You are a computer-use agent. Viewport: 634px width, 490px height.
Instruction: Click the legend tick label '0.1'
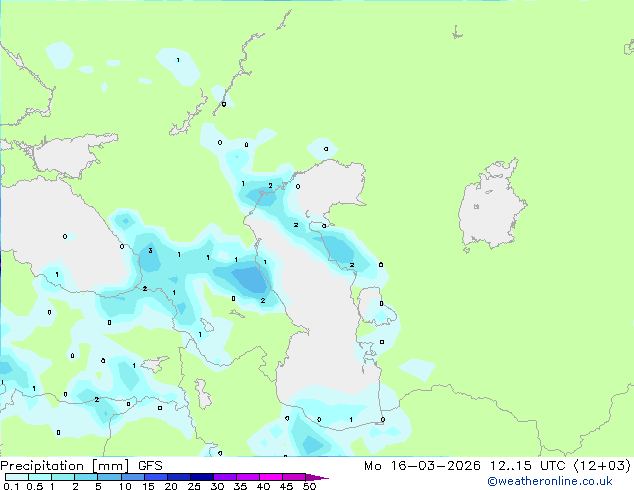pyautogui.click(x=11, y=486)
